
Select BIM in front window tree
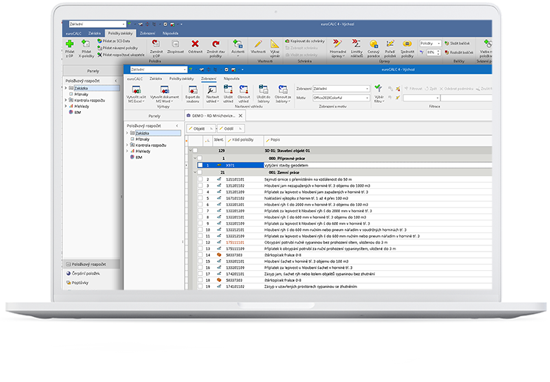[x=136, y=157]
